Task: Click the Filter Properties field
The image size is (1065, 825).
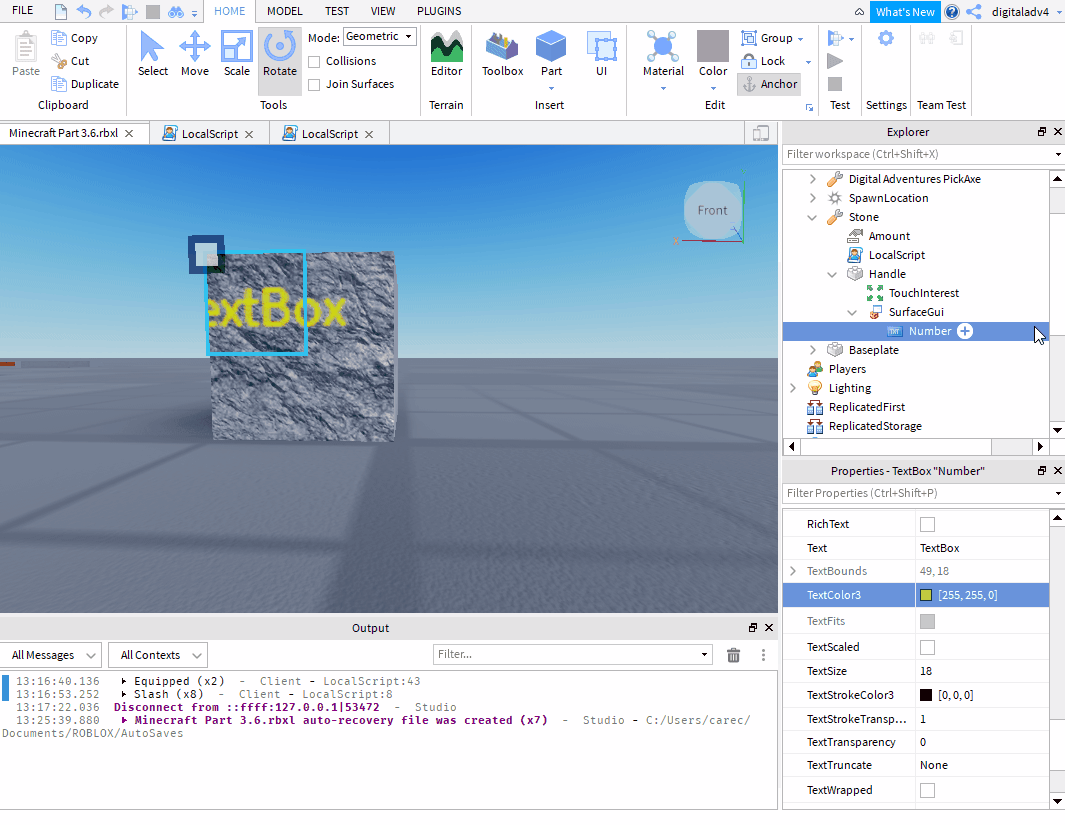Action: pyautogui.click(x=917, y=493)
